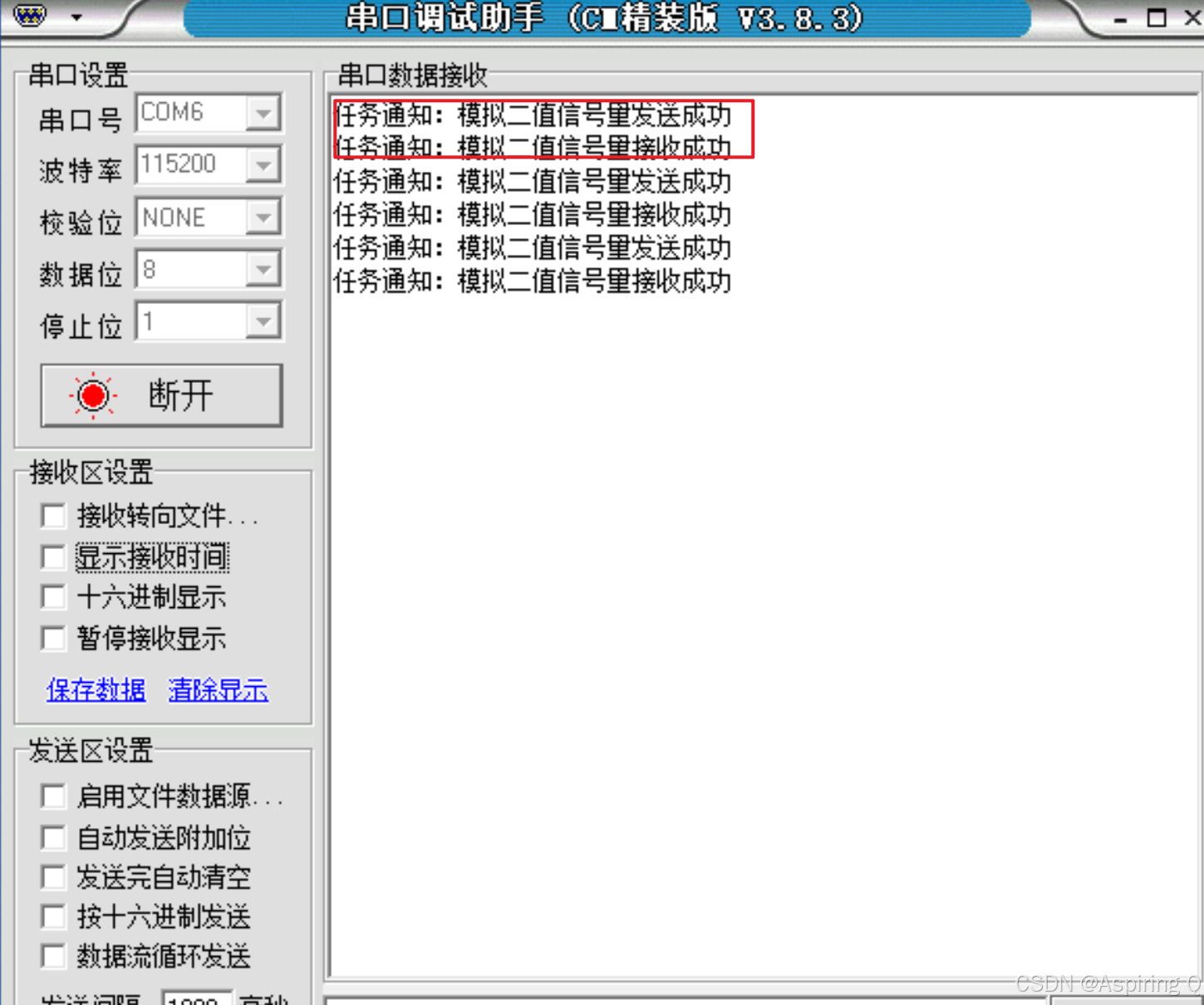1204x1005 pixels.
Task: Open the 校验位 NONE dropdown
Action: 263,218
